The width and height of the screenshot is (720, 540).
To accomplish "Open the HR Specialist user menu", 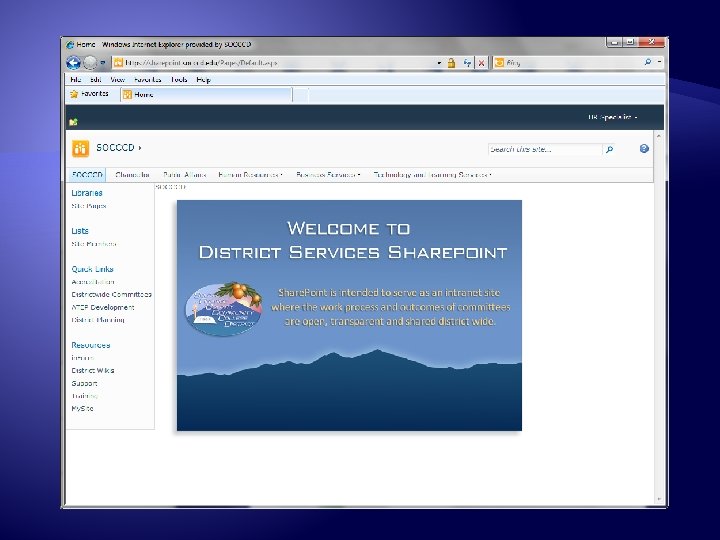I will 613,117.
